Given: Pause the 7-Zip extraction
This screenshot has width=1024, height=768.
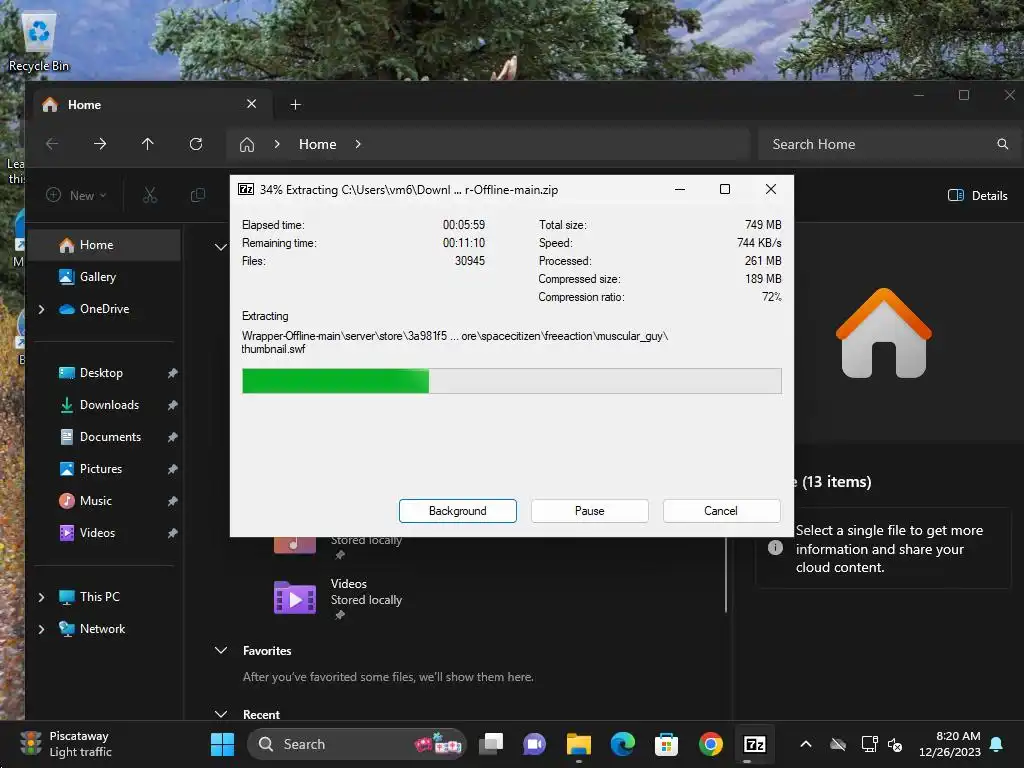Looking at the screenshot, I should 590,511.
